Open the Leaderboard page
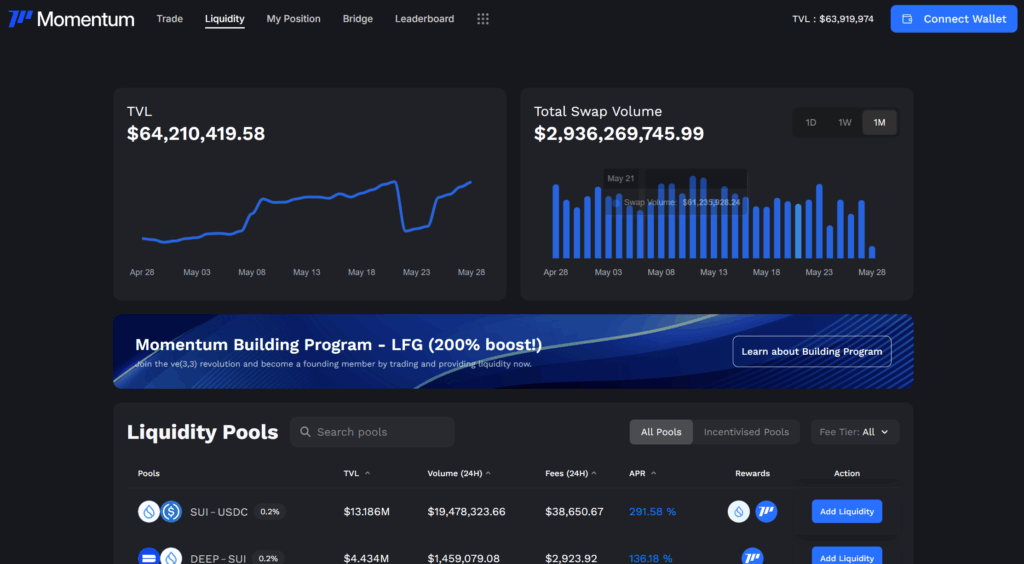 click(x=424, y=19)
